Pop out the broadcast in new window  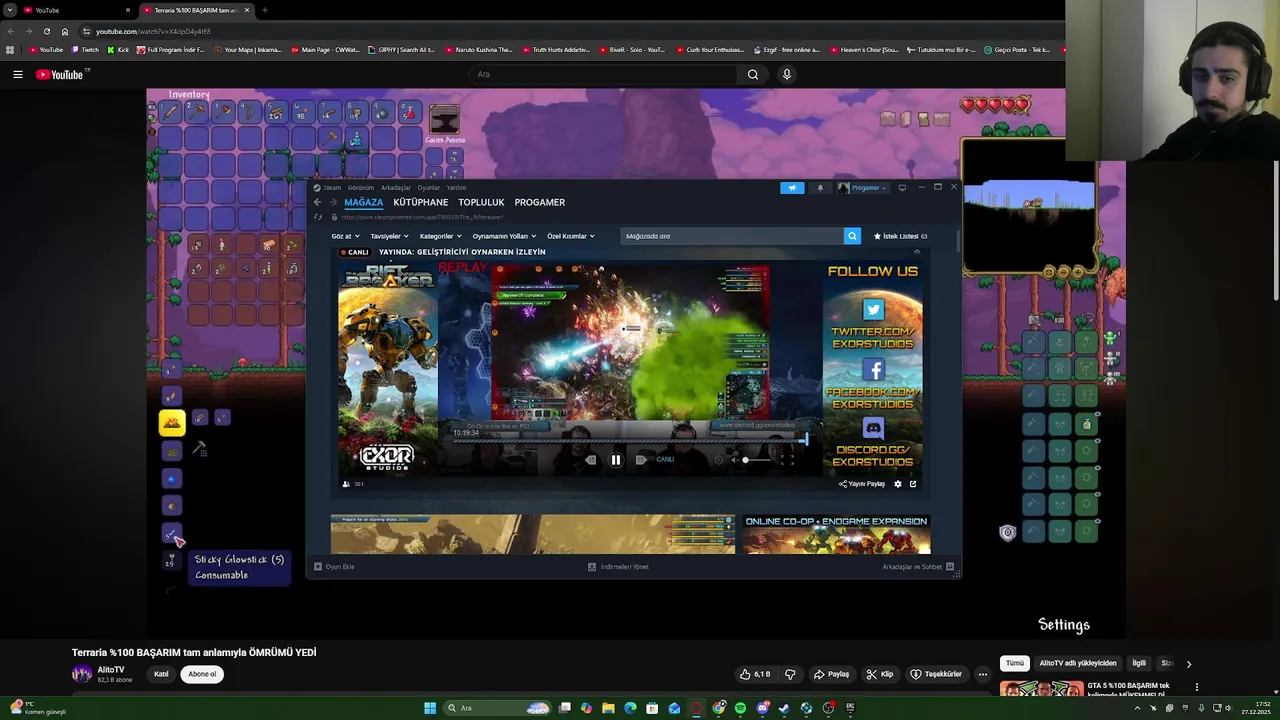pyautogui.click(x=913, y=484)
